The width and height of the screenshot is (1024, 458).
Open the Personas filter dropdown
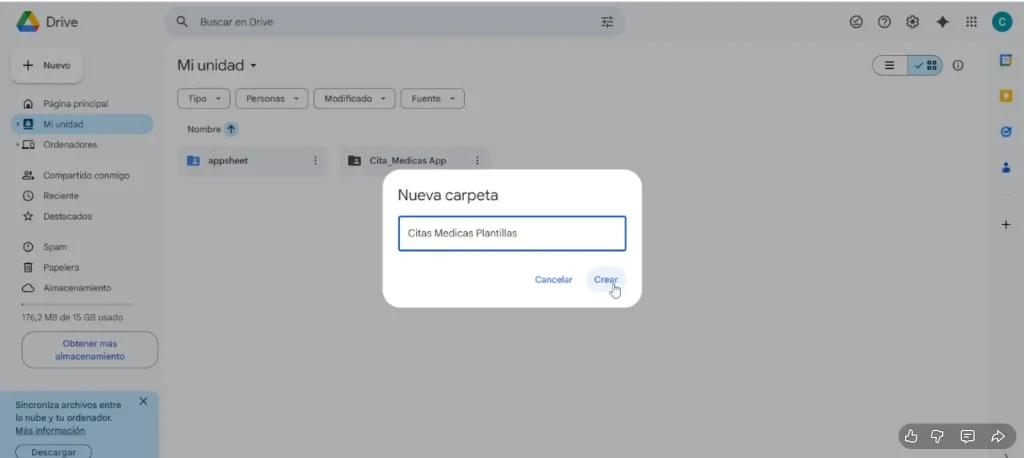pos(271,99)
